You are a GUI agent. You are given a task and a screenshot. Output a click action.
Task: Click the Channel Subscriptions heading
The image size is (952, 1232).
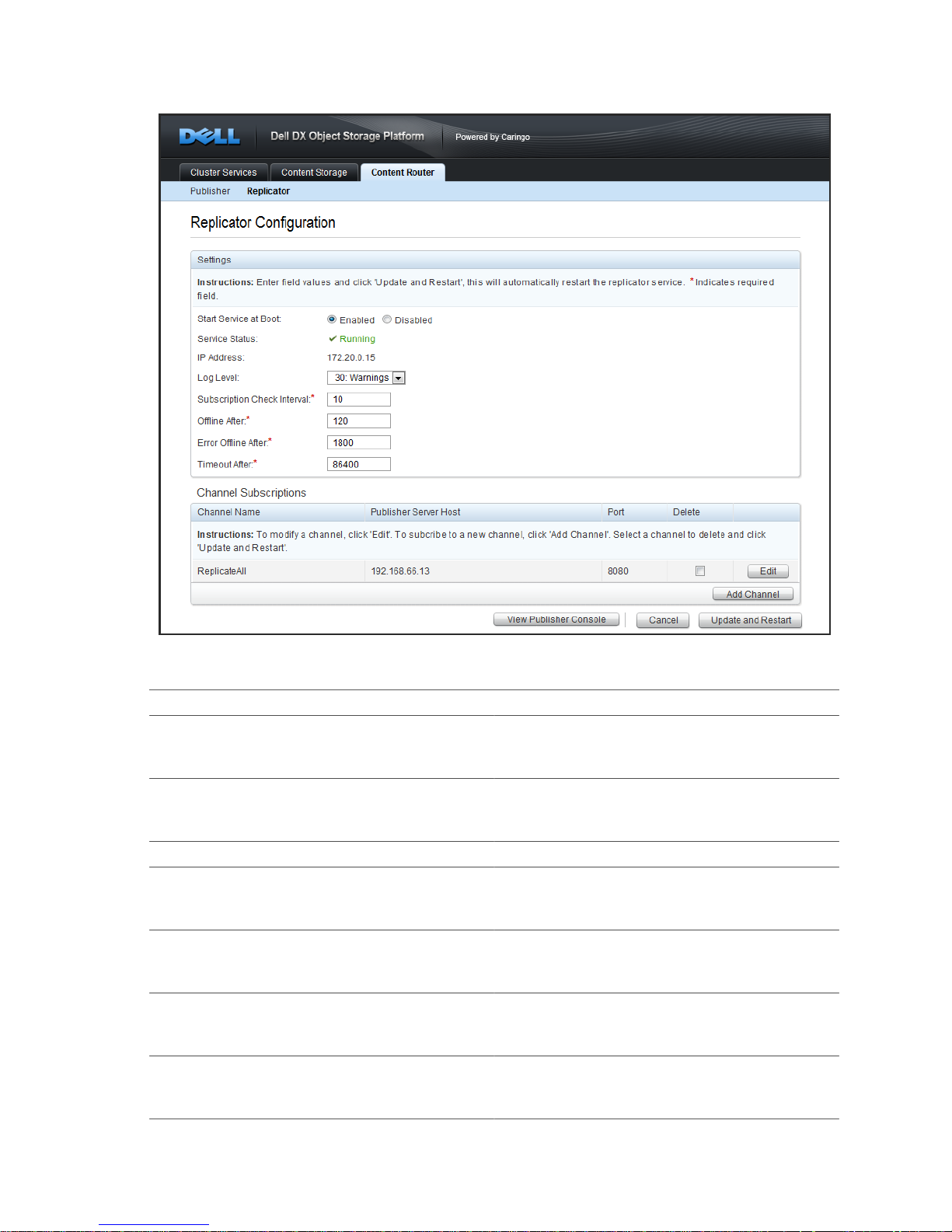(x=251, y=493)
